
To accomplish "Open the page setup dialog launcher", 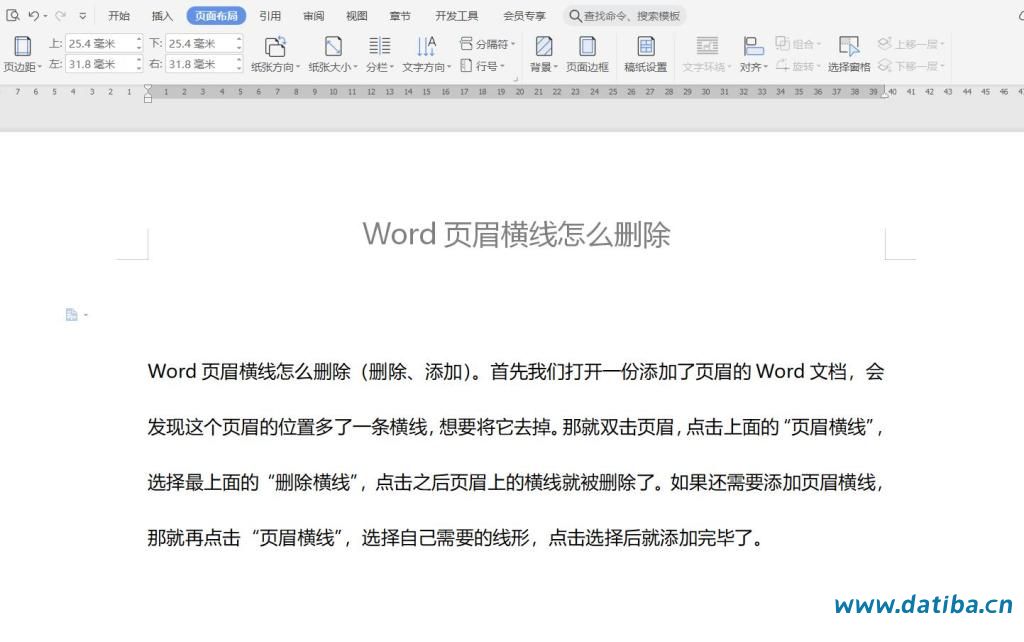I will [x=515, y=79].
